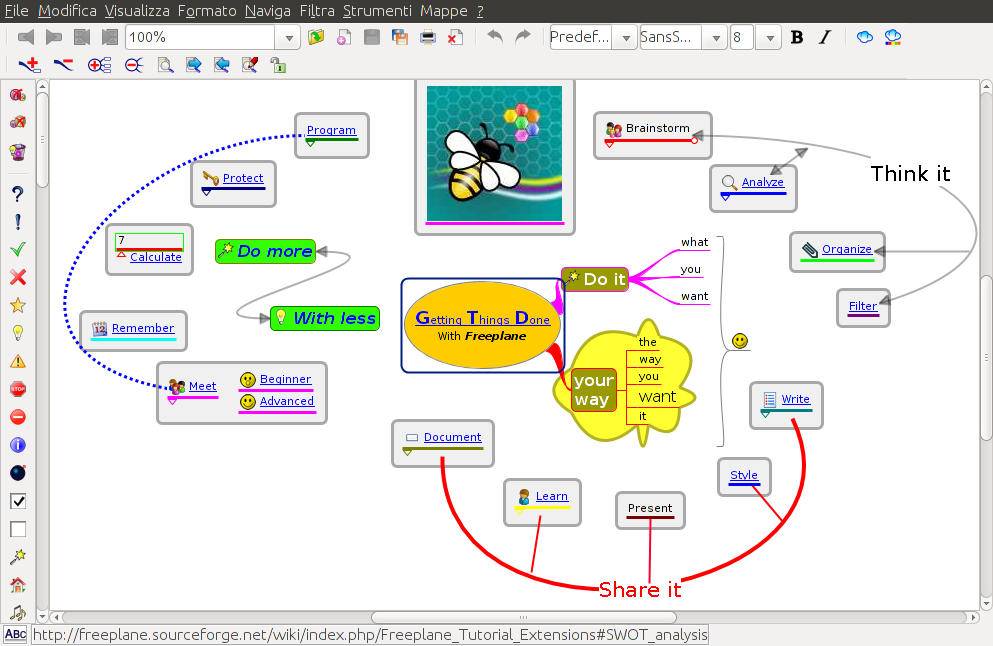Follow the Calculate node link
Viewport: 993px width, 646px height.
[156, 257]
